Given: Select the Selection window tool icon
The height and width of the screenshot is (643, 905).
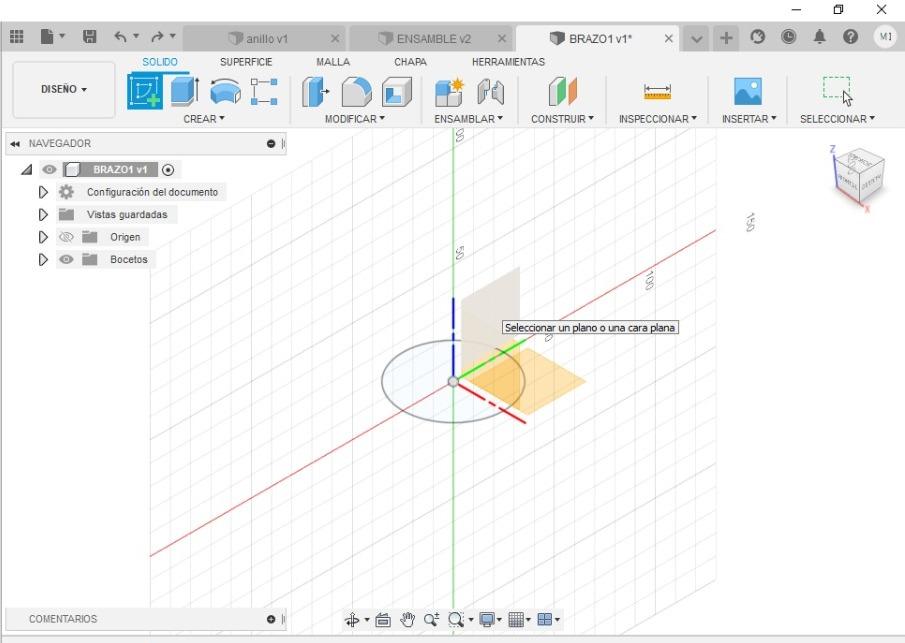Looking at the screenshot, I should tap(837, 91).
